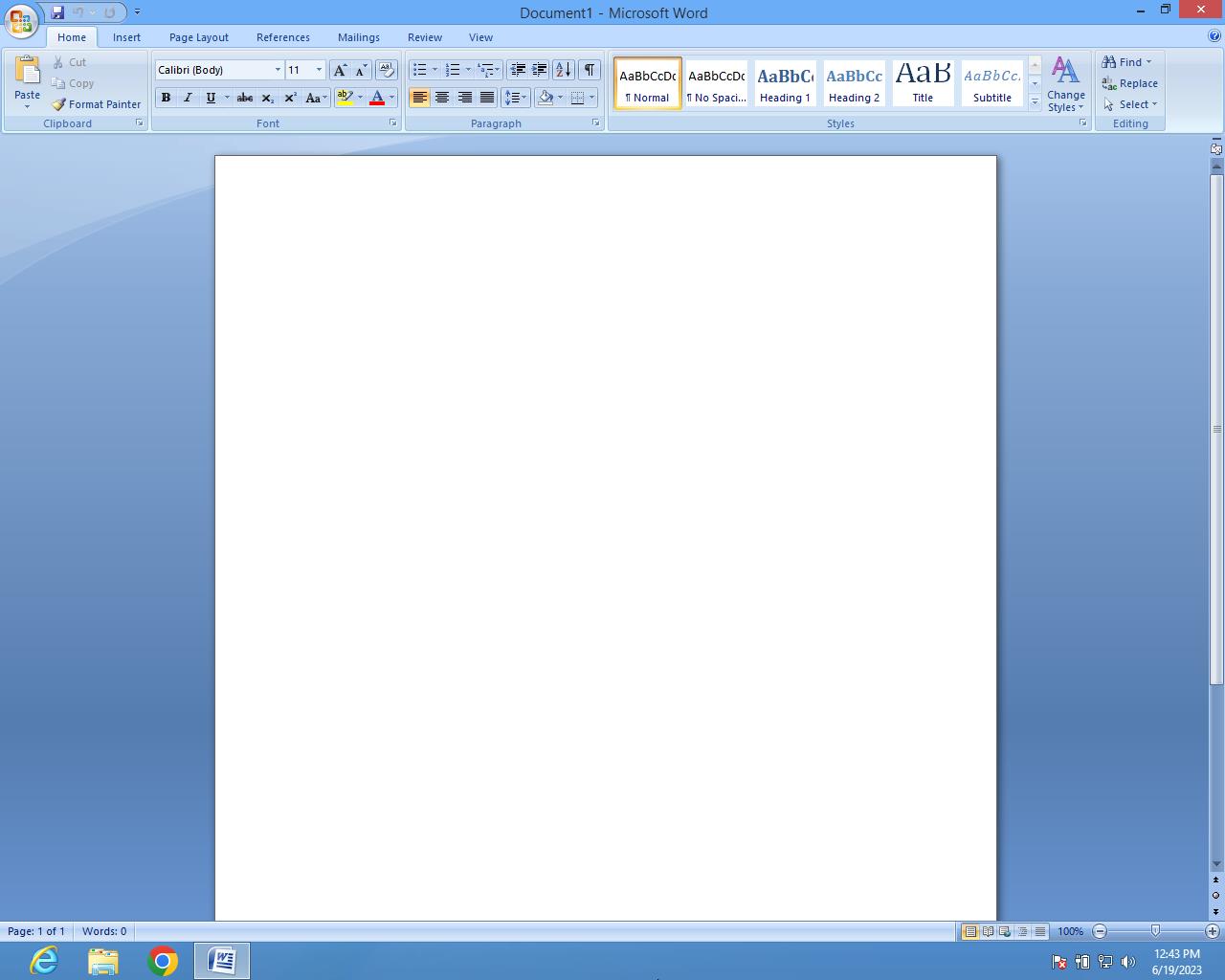Click the Save icon in Quick Access toolbar

57,12
